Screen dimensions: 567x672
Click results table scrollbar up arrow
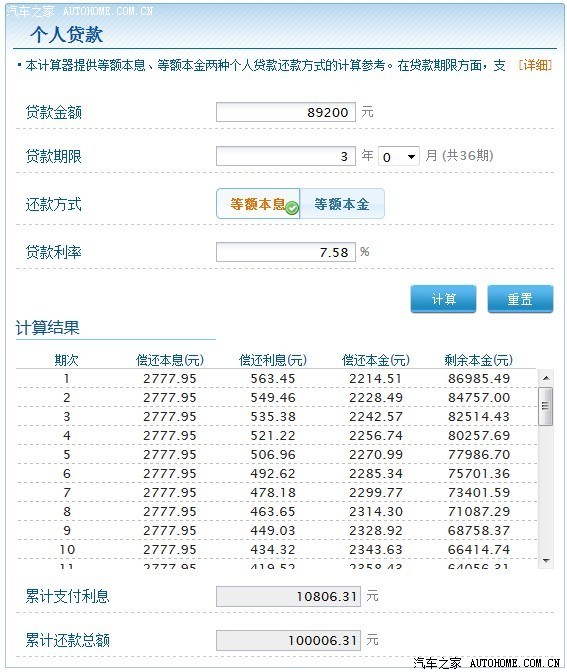point(546,378)
